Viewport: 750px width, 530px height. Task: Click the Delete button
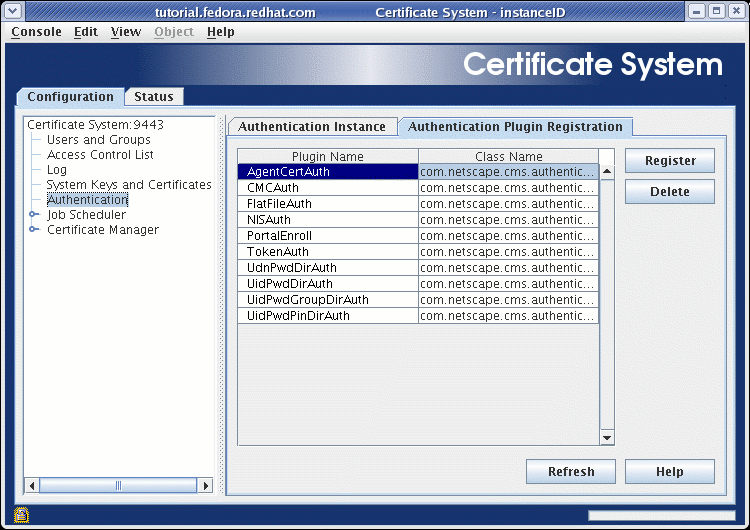[670, 192]
